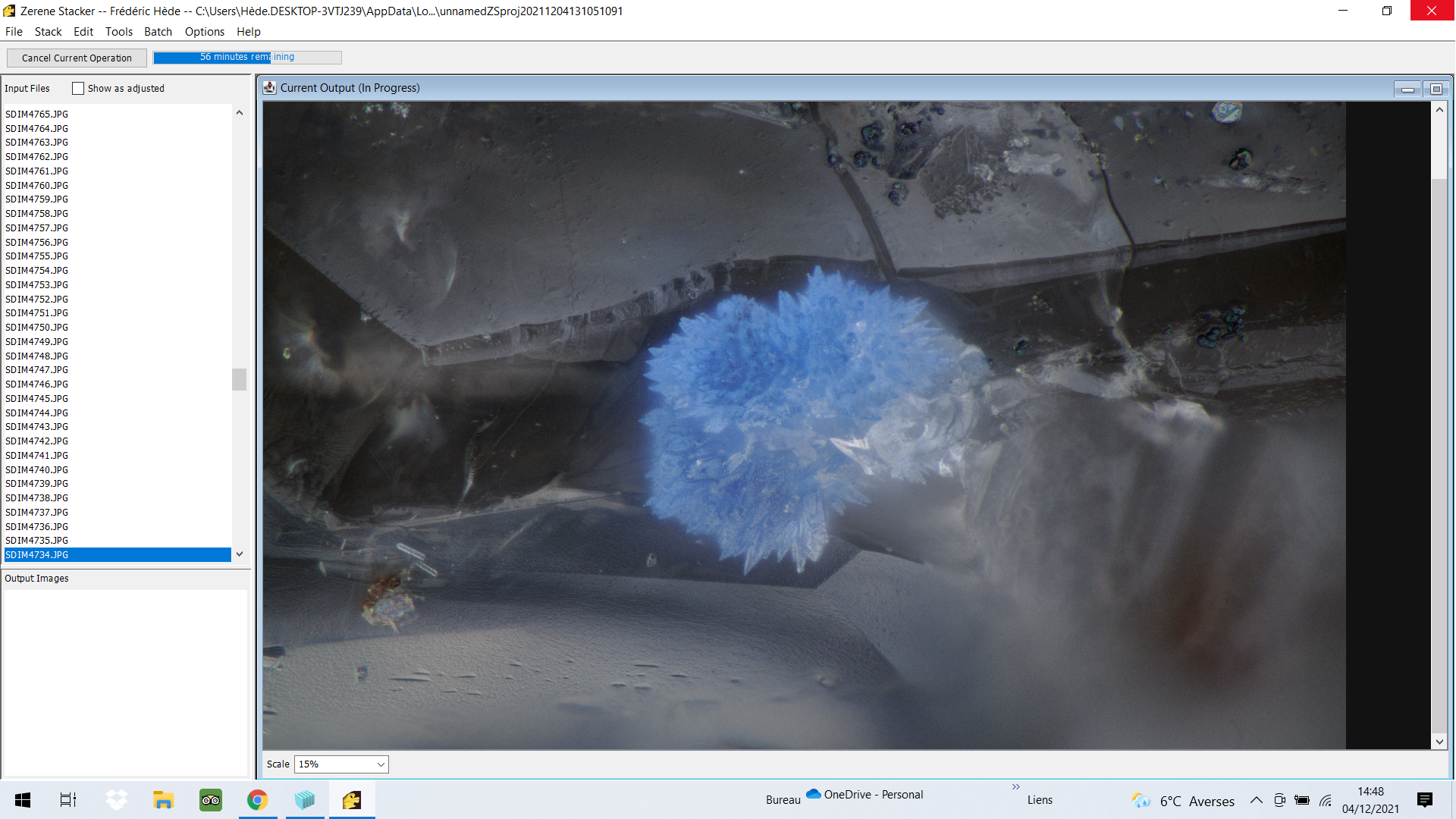The image size is (1456, 819).
Task: Open the Batch menu
Action: 158,32
